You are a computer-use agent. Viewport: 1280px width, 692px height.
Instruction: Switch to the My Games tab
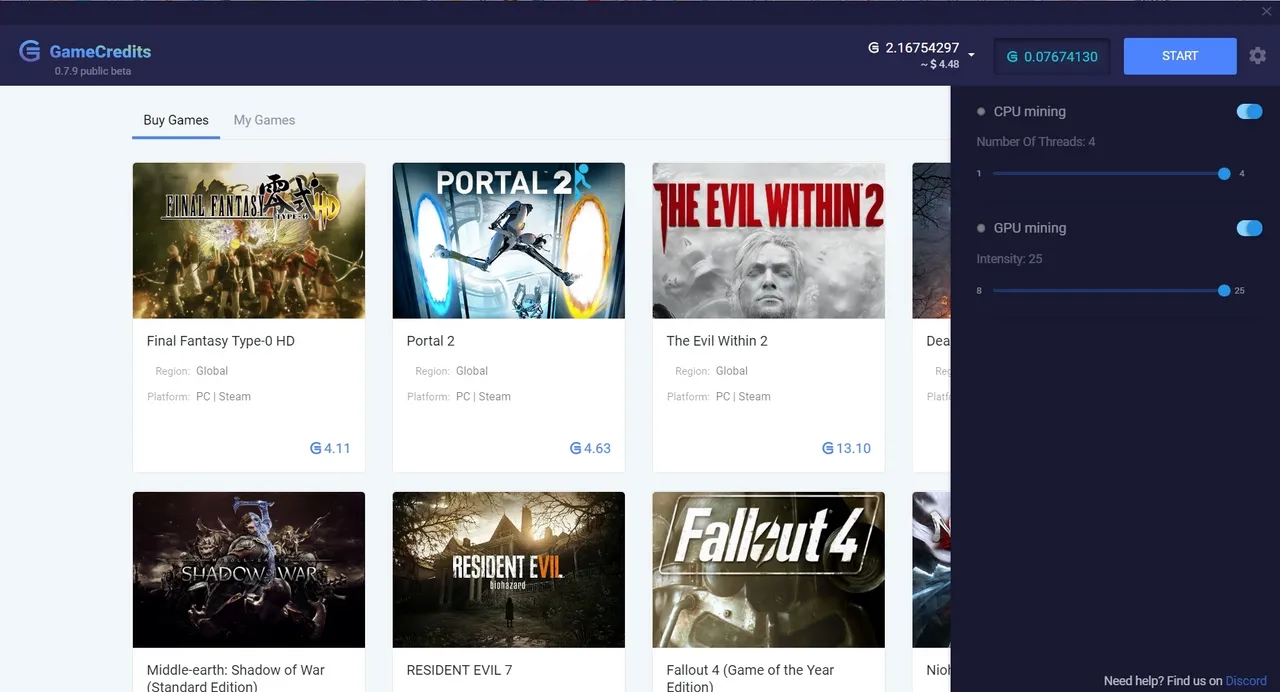click(264, 120)
